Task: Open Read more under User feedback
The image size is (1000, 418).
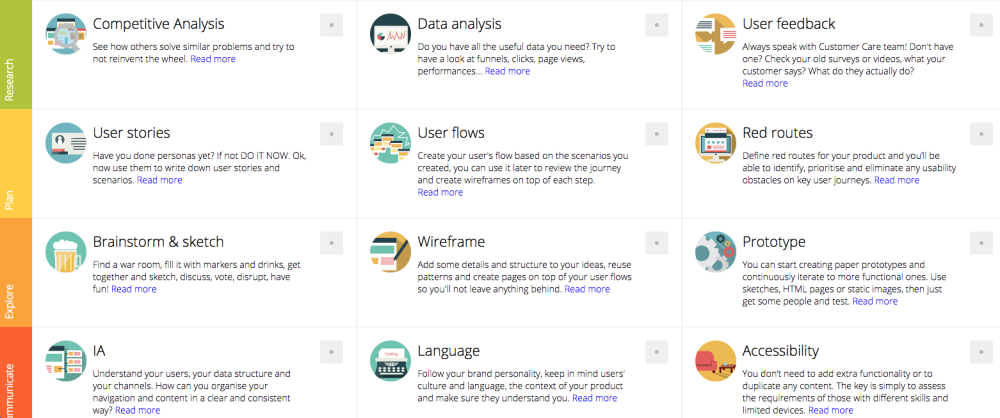Action: tap(765, 84)
